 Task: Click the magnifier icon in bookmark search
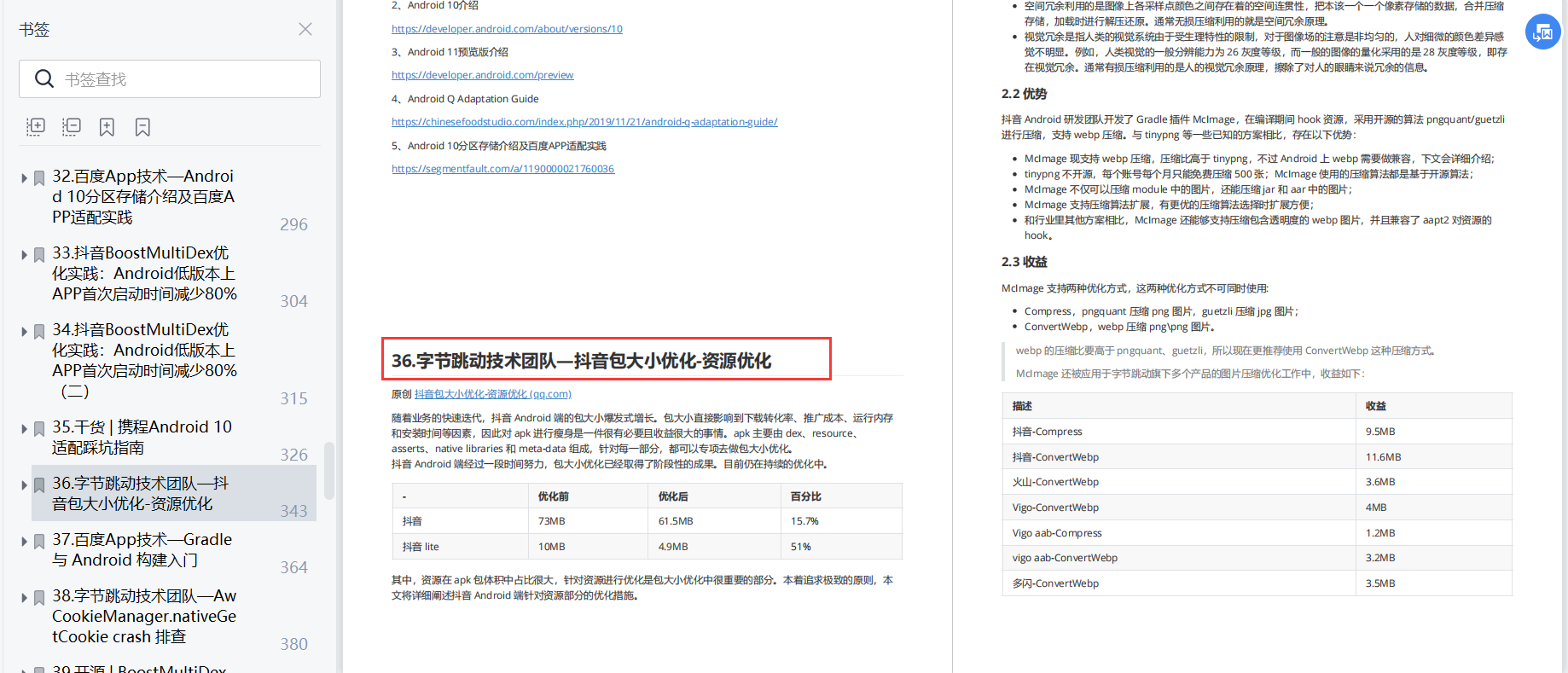pyautogui.click(x=44, y=79)
